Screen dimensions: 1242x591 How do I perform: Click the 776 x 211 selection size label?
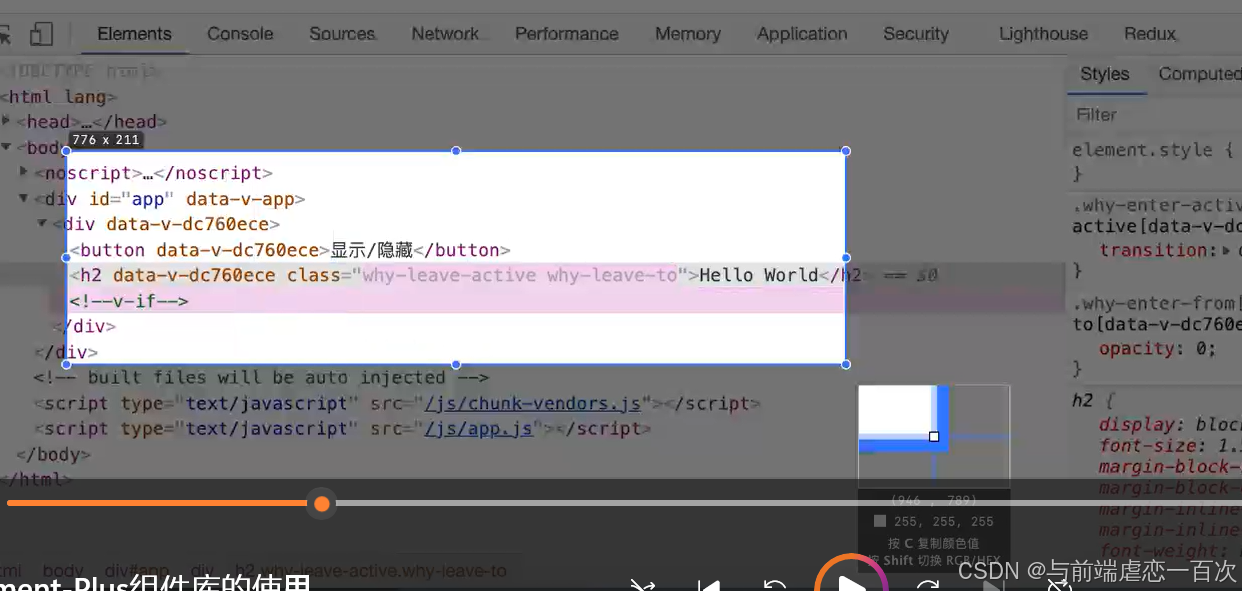[x=106, y=140]
